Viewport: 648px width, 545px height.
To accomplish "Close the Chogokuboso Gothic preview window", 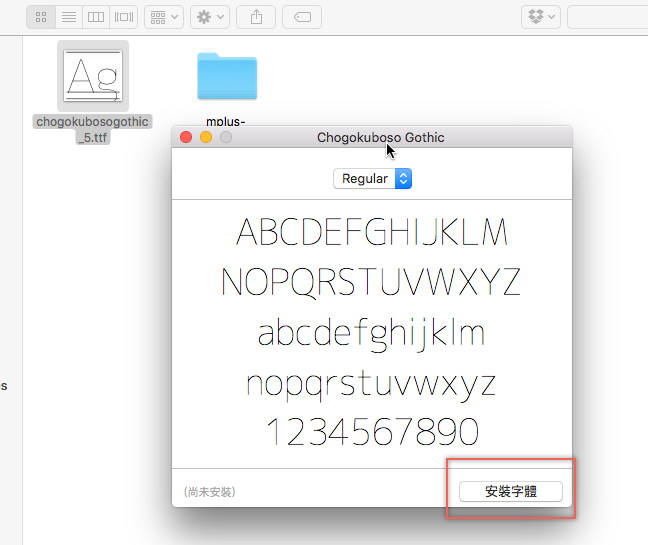I will (x=186, y=137).
